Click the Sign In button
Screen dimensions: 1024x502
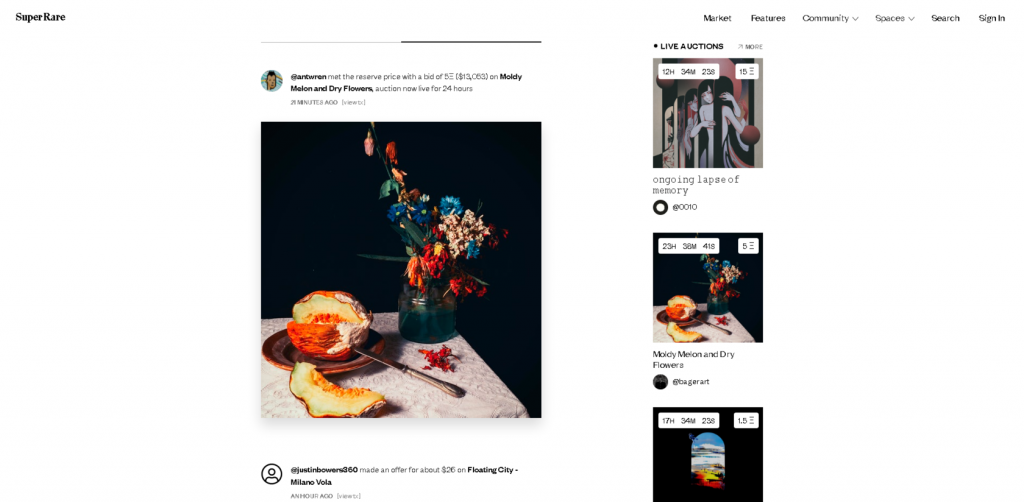(x=991, y=18)
